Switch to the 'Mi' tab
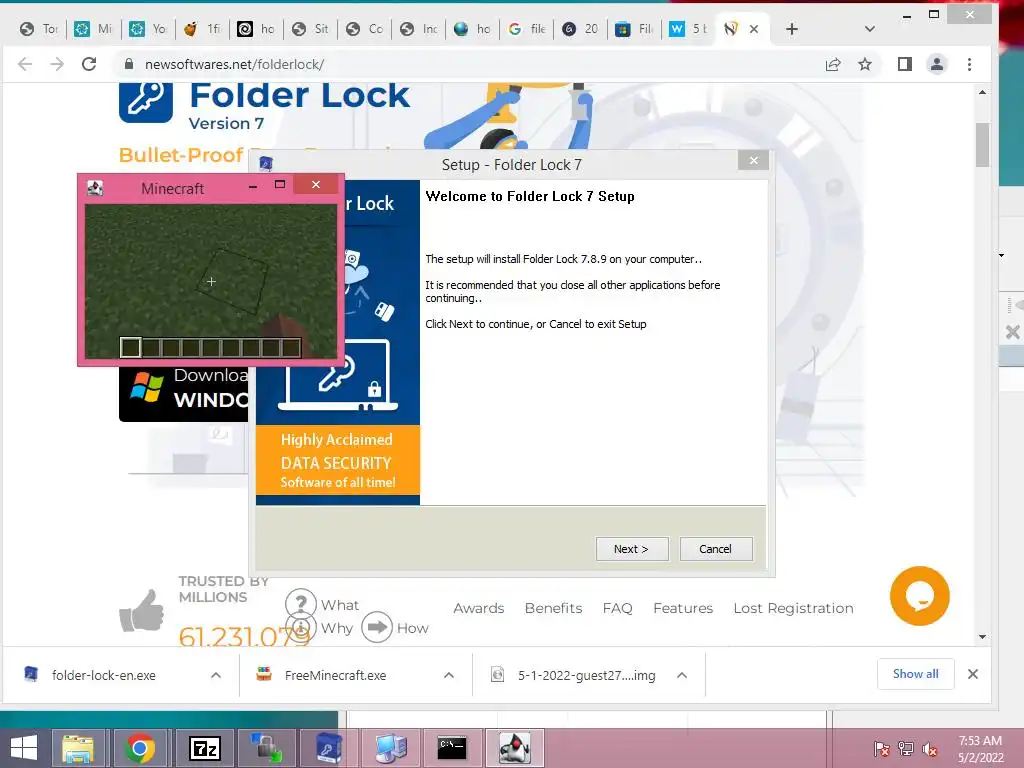 coord(93,29)
